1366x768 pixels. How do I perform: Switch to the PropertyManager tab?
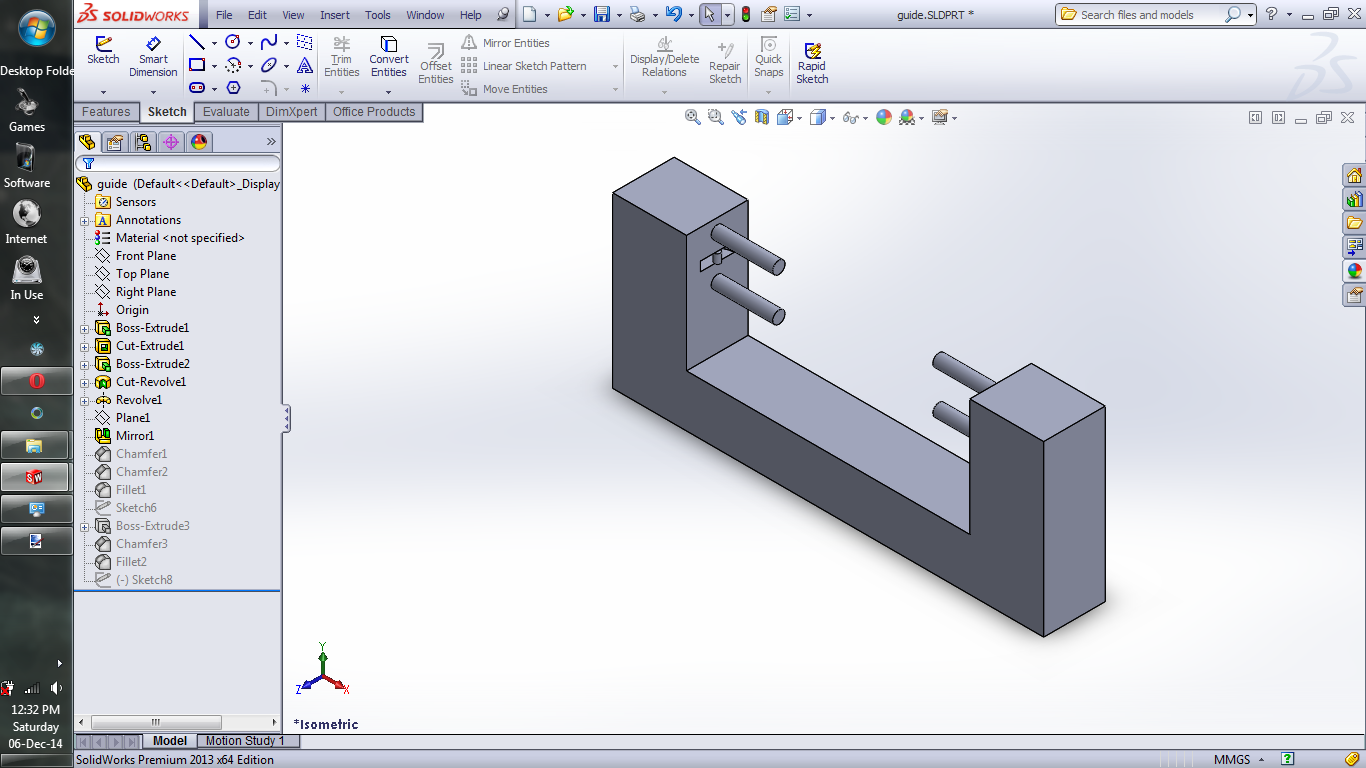pos(115,142)
